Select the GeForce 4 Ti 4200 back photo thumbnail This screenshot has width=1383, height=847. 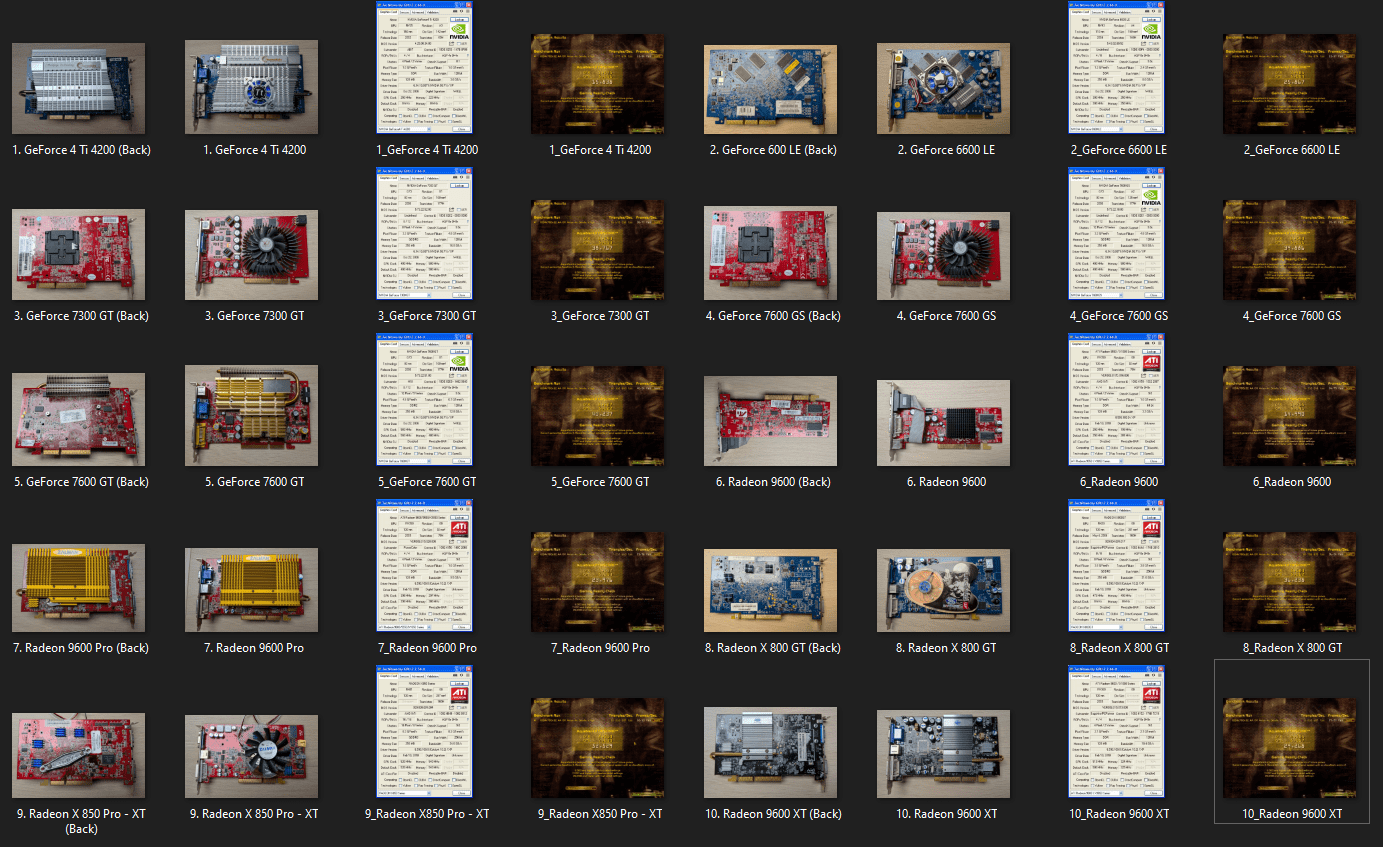tap(78, 87)
